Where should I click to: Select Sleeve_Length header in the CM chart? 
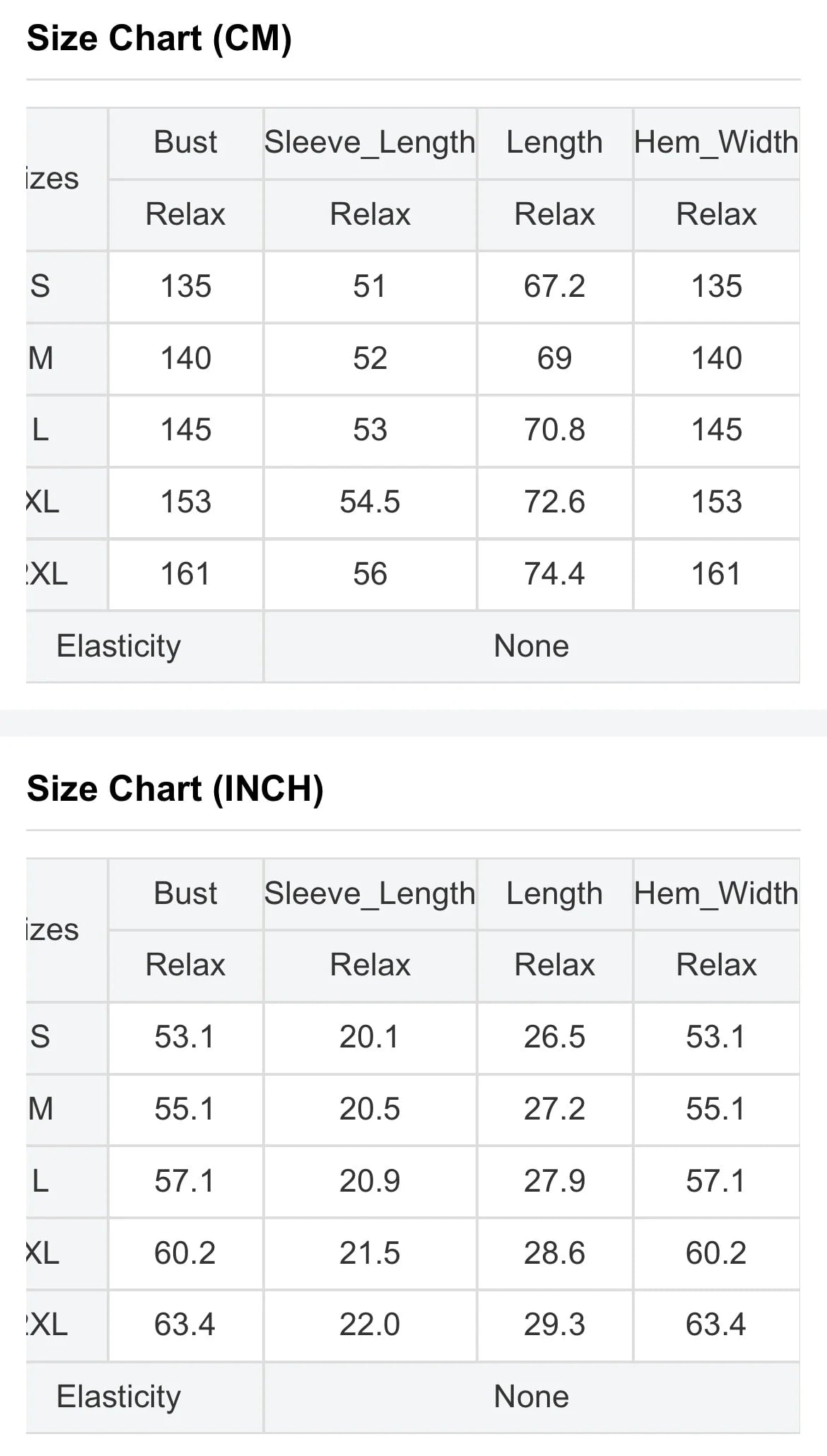pyautogui.click(x=370, y=142)
